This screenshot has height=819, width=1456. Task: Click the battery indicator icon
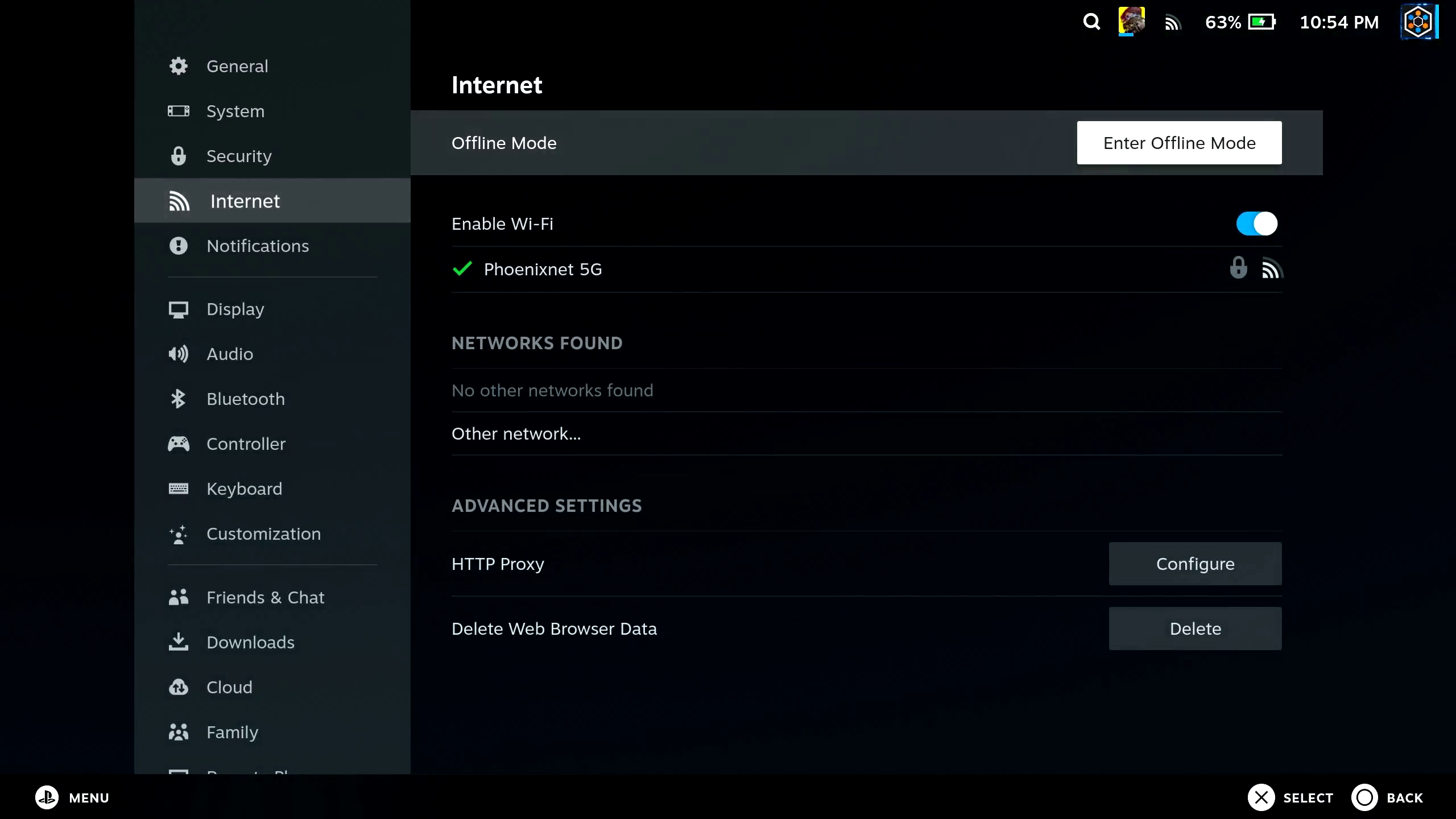pyautogui.click(x=1261, y=22)
